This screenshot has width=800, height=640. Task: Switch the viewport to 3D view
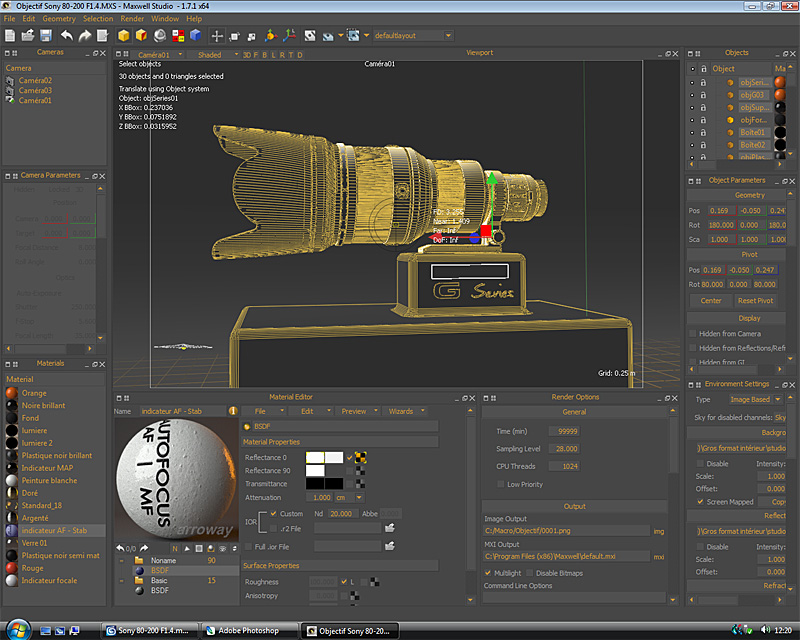[x=247, y=55]
